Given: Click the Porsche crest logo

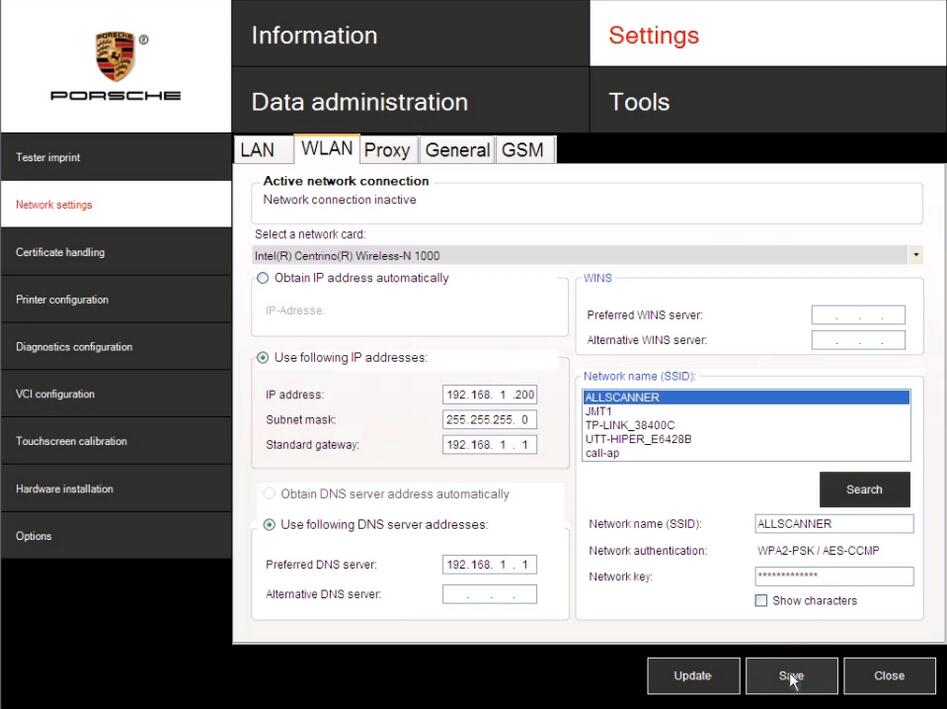Looking at the screenshot, I should (116, 55).
